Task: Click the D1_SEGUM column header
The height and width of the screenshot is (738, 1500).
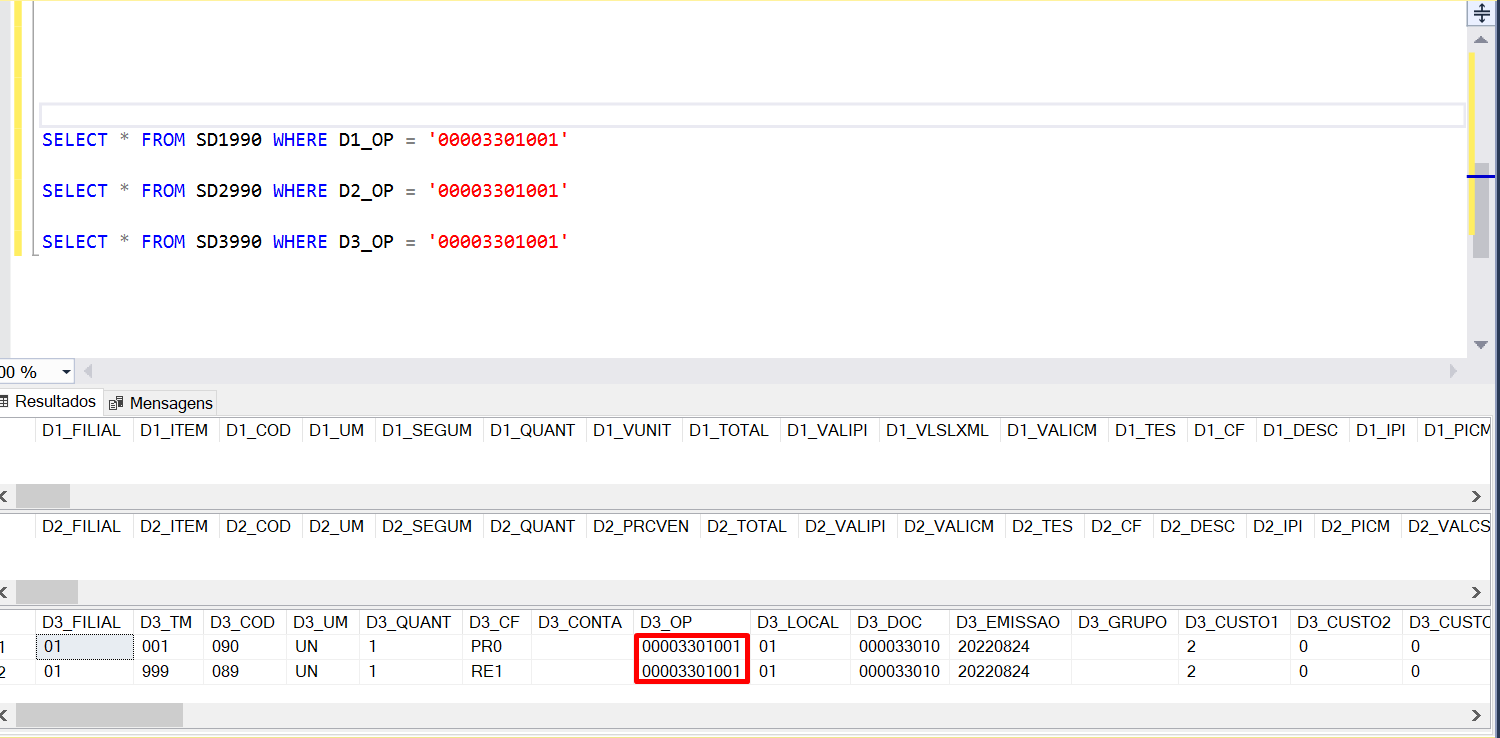Action: coord(427,430)
